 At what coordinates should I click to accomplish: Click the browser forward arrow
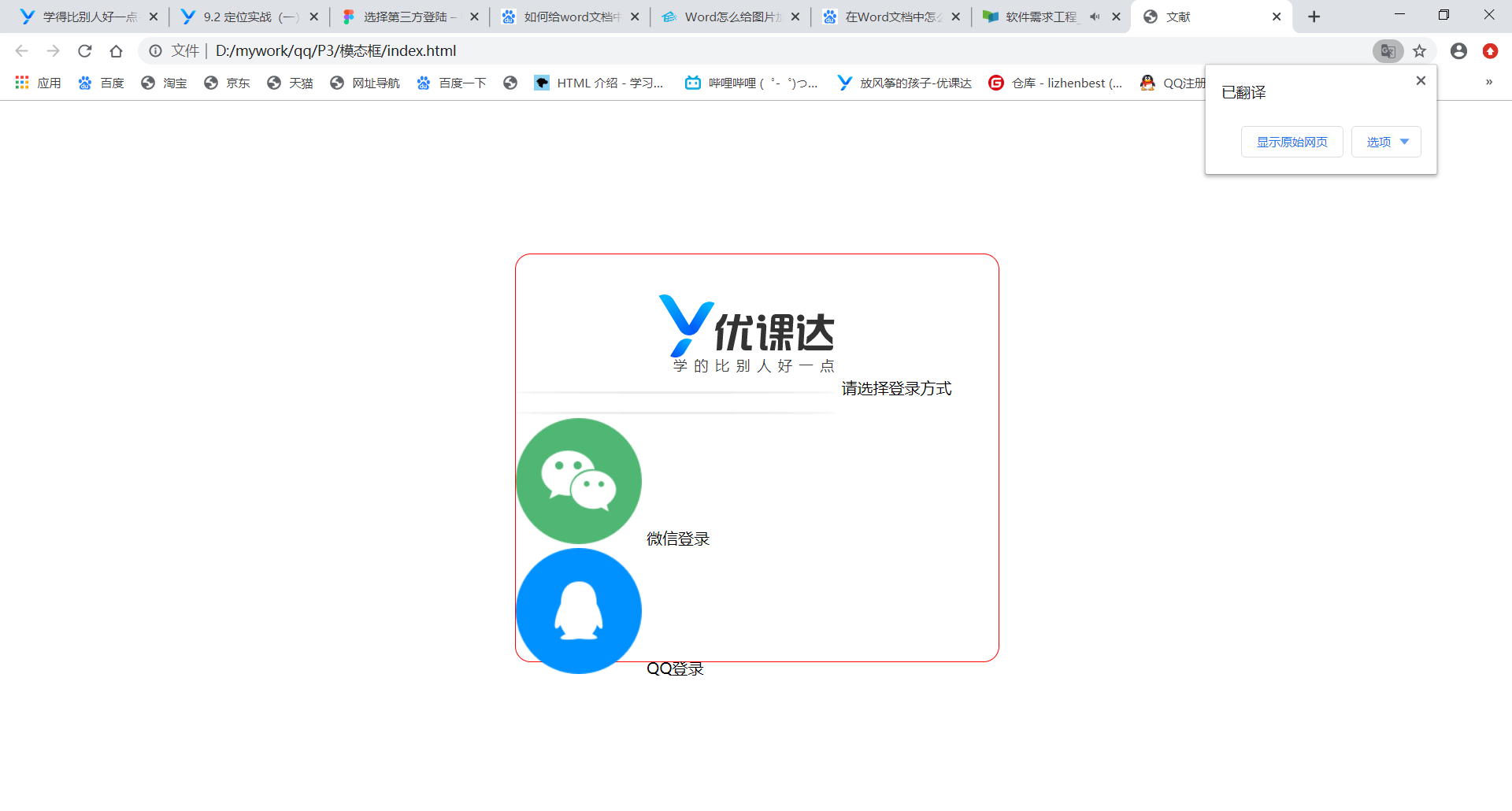(x=53, y=51)
